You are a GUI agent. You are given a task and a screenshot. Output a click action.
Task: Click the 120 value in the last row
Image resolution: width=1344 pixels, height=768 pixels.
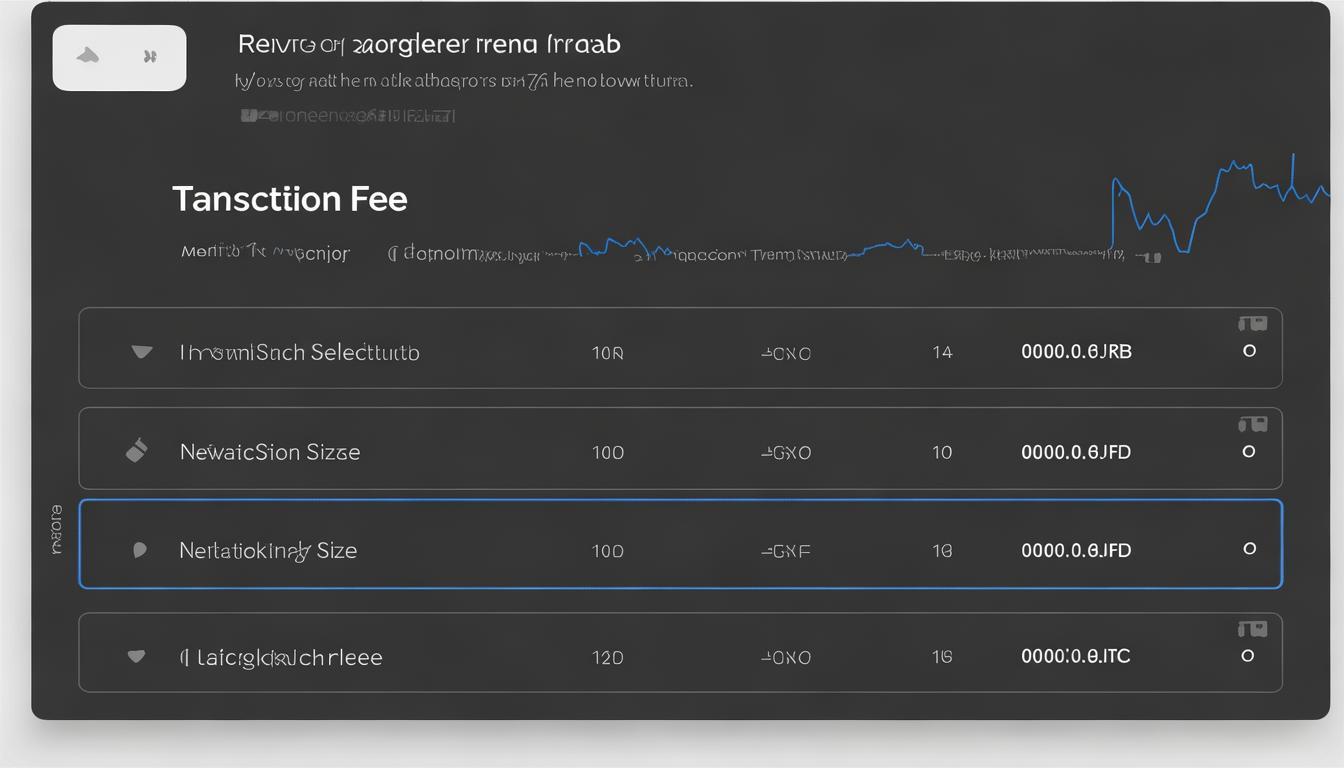pos(607,657)
